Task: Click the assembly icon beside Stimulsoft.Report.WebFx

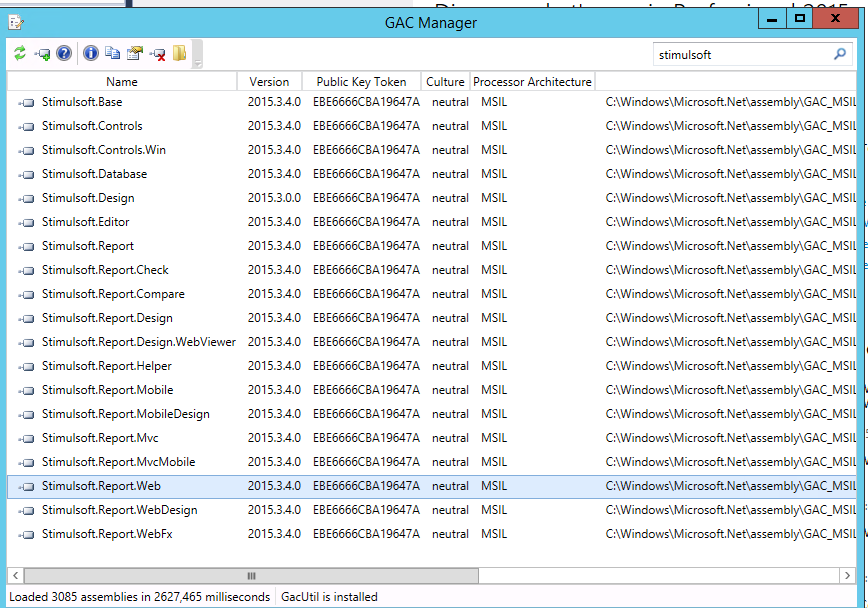Action: (27, 534)
